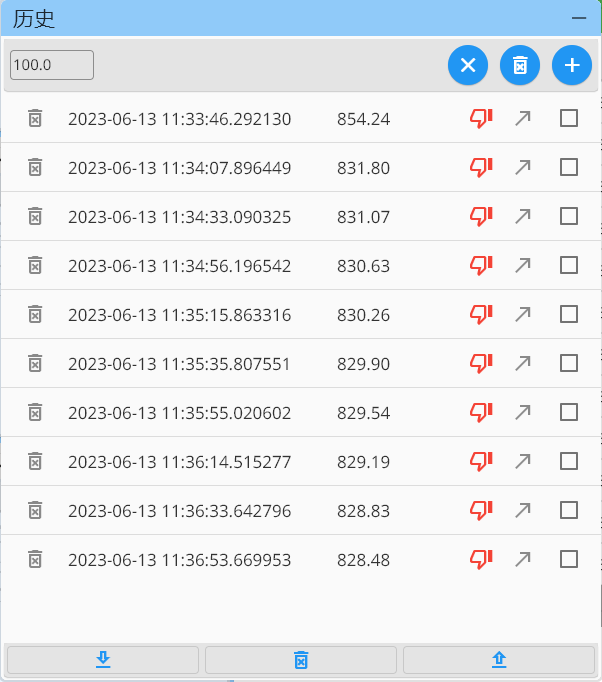Click the bottom delete button

point(301,660)
